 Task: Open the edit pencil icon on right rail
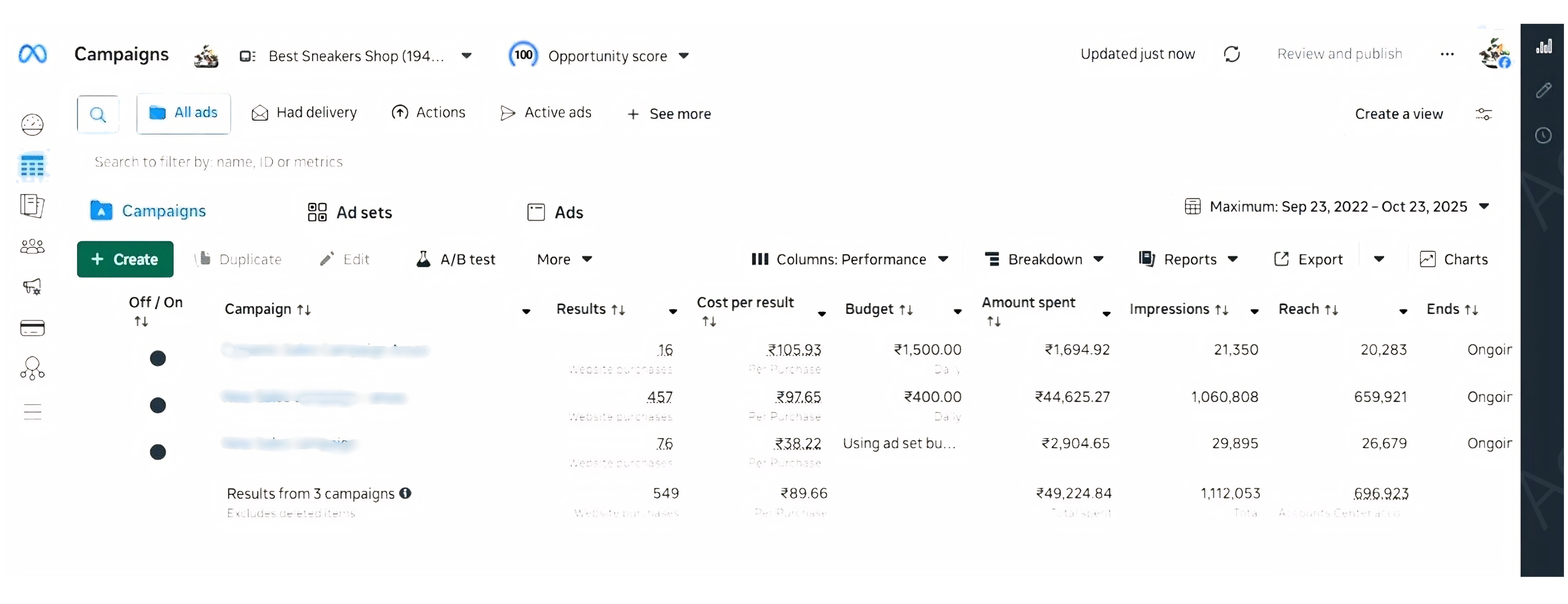[x=1544, y=91]
